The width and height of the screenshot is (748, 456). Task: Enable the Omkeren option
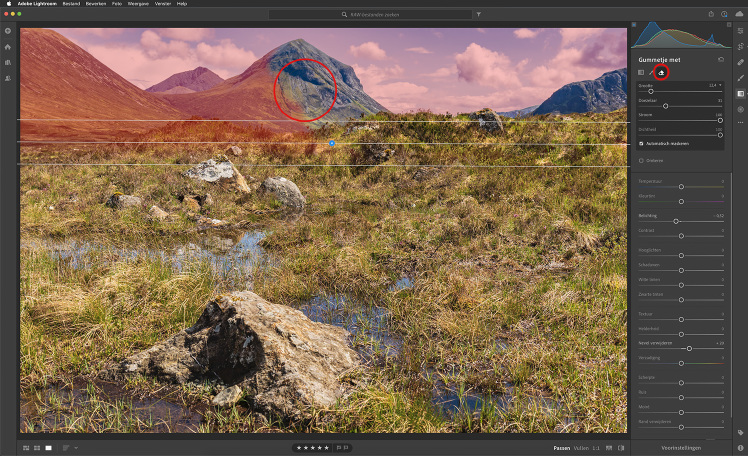[x=641, y=161]
